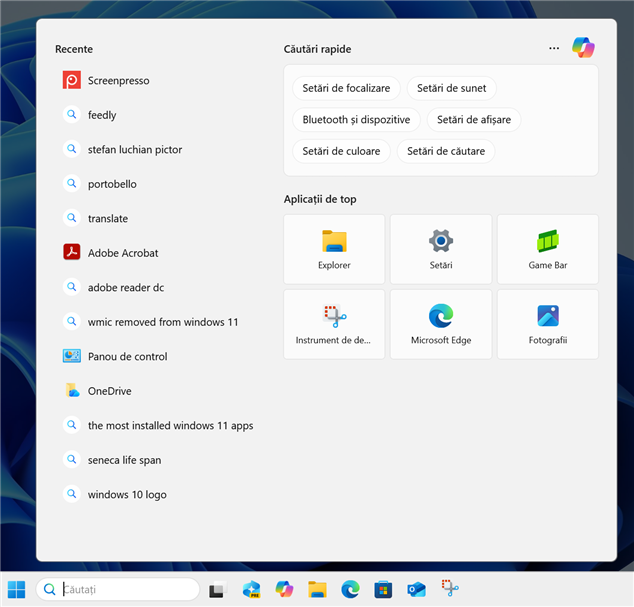
Task: Open Adobe Acrobat from recents
Action: point(122,253)
